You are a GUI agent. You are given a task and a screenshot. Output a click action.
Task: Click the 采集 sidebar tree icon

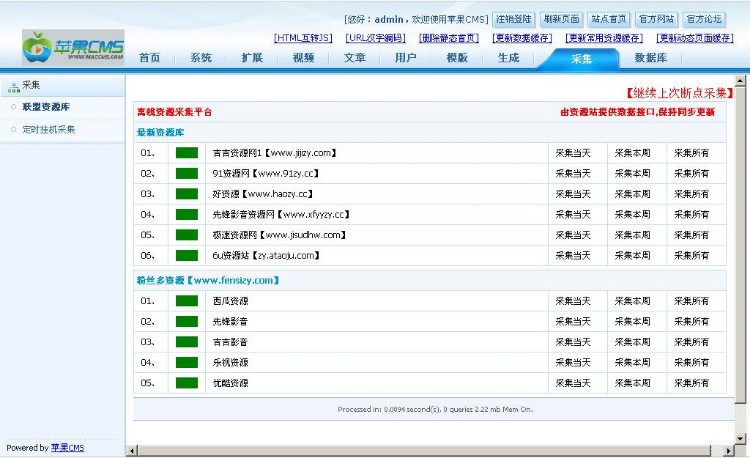click(x=14, y=87)
